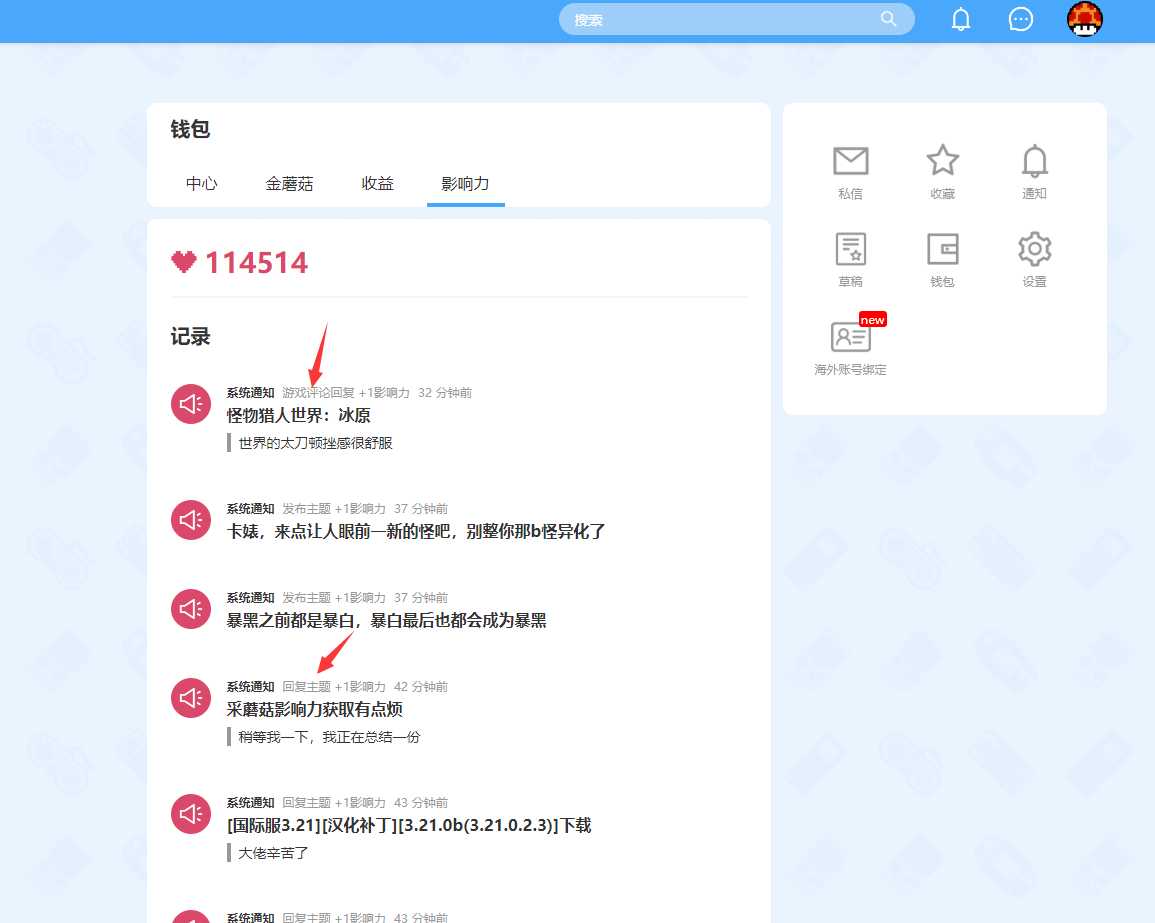Open 钱包 wallet icon in side panel

[x=942, y=250]
